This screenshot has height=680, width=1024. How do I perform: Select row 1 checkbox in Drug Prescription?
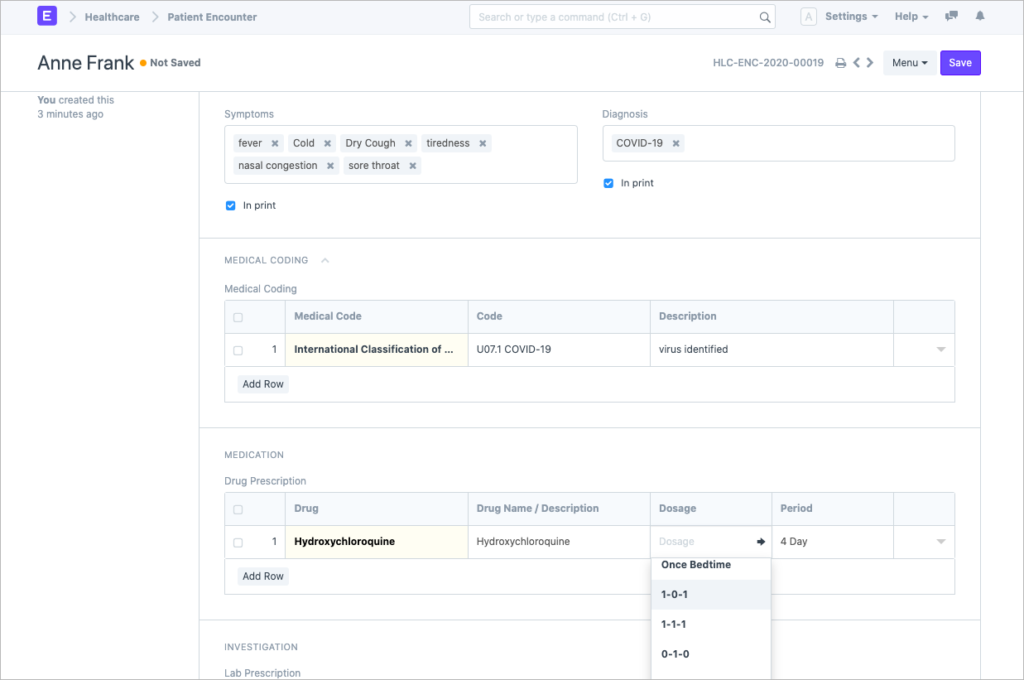click(238, 543)
